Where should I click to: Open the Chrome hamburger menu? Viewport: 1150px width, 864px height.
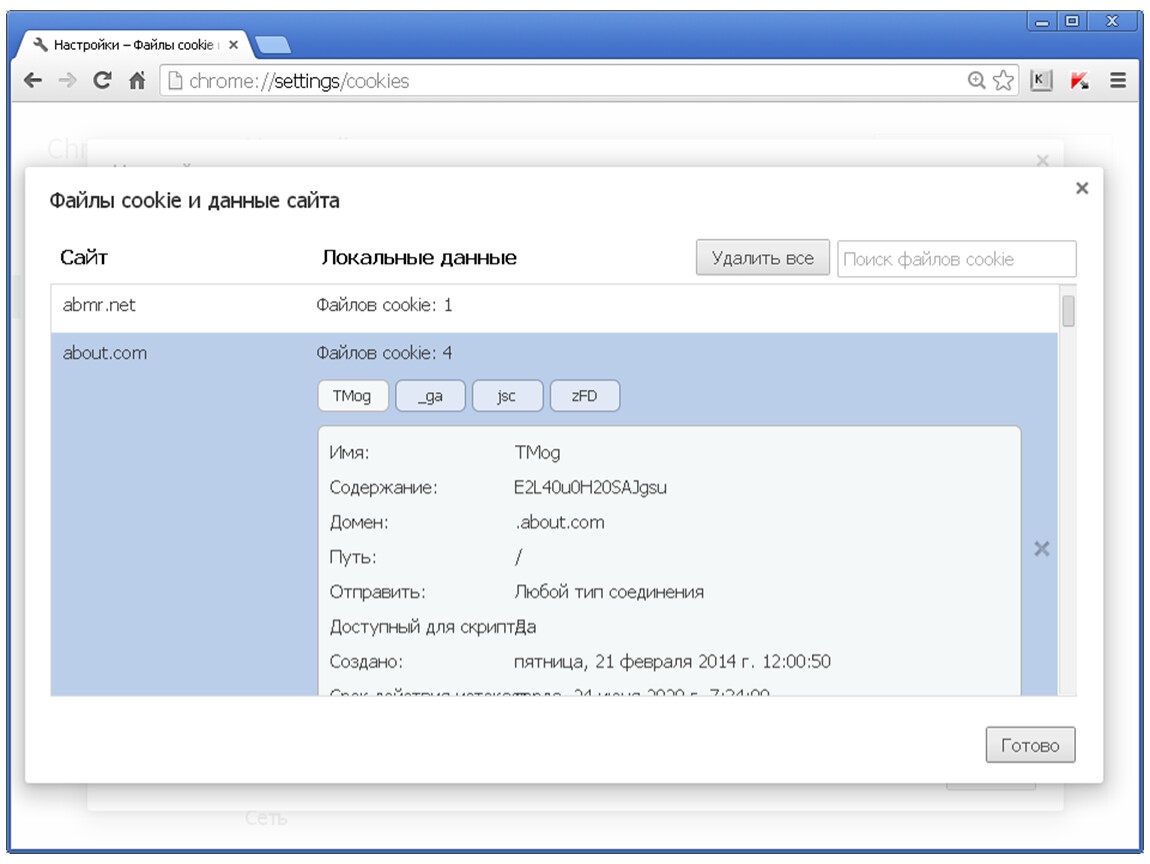pos(1118,80)
